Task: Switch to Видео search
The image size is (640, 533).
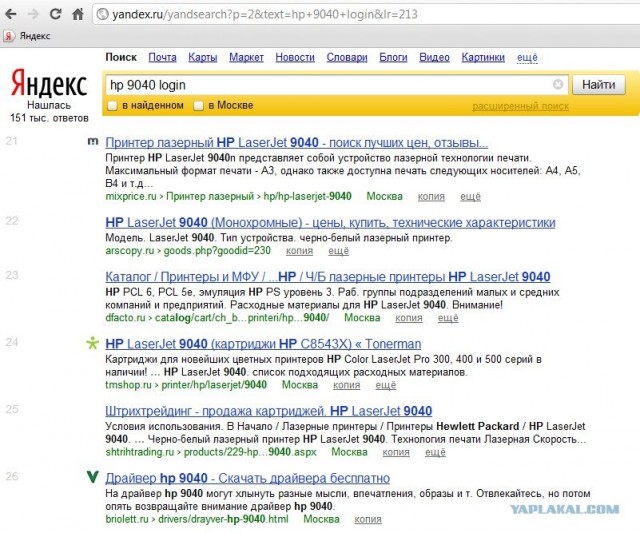Action: click(x=434, y=58)
